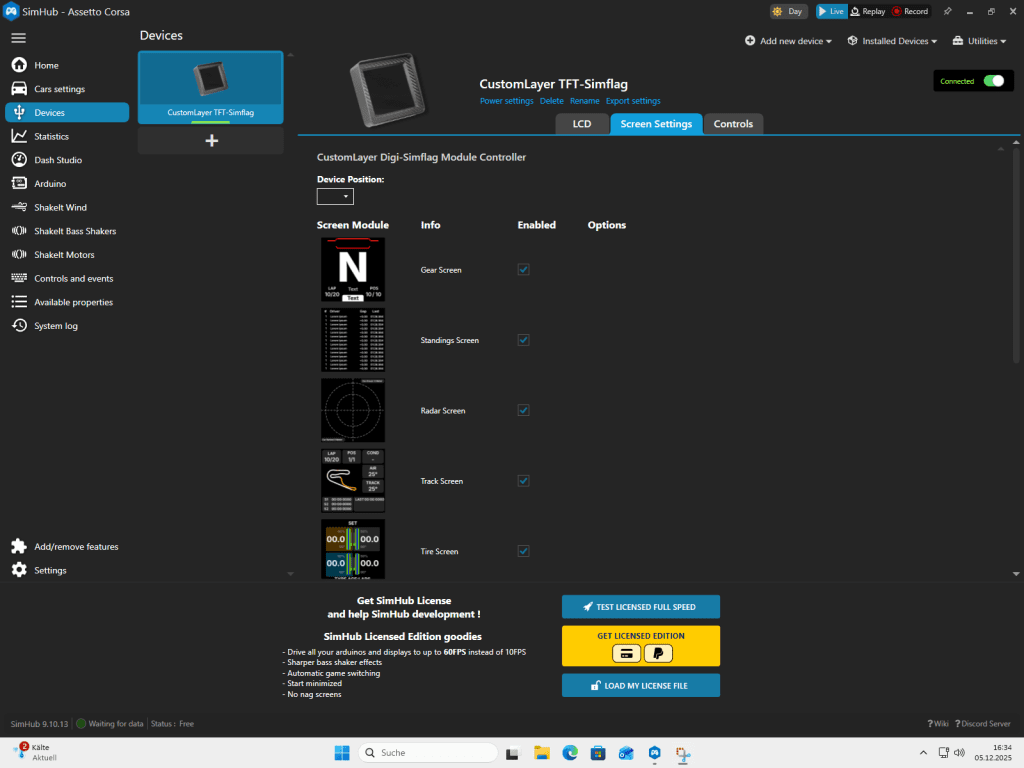Uncheck the Gear Screen enabled checkbox

[524, 270]
